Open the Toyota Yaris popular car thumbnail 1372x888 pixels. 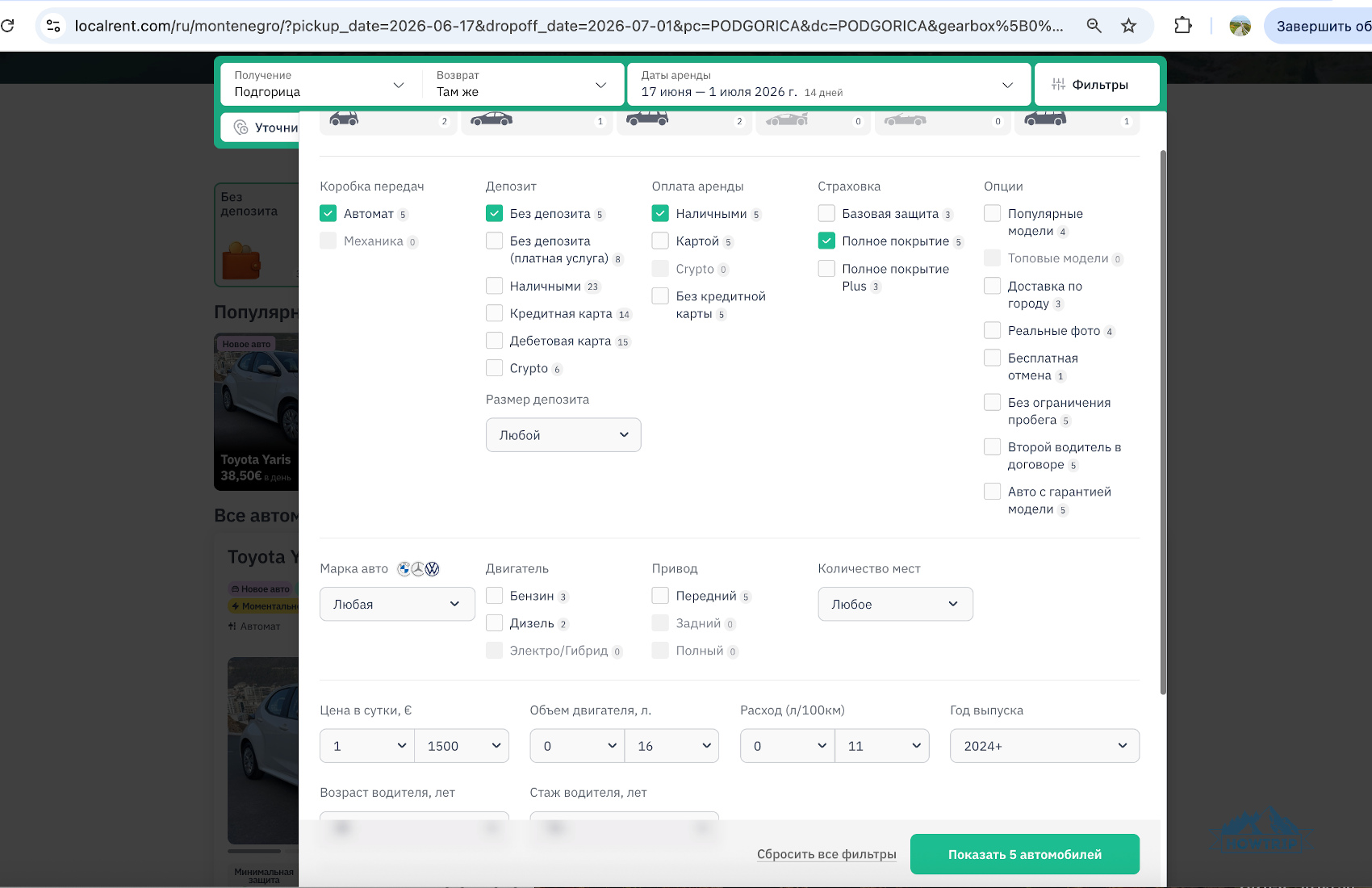257,412
